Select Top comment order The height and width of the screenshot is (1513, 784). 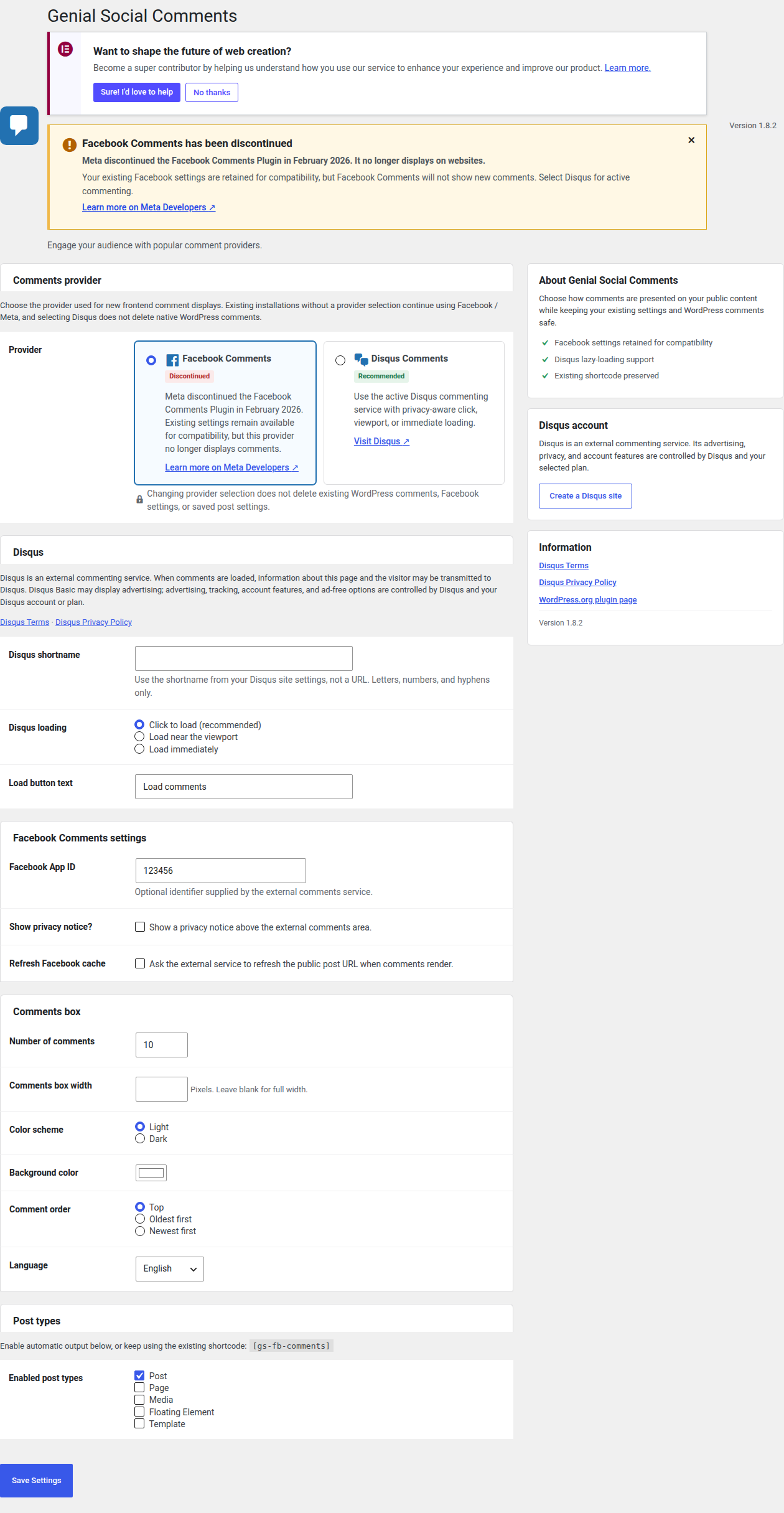pos(140,1207)
